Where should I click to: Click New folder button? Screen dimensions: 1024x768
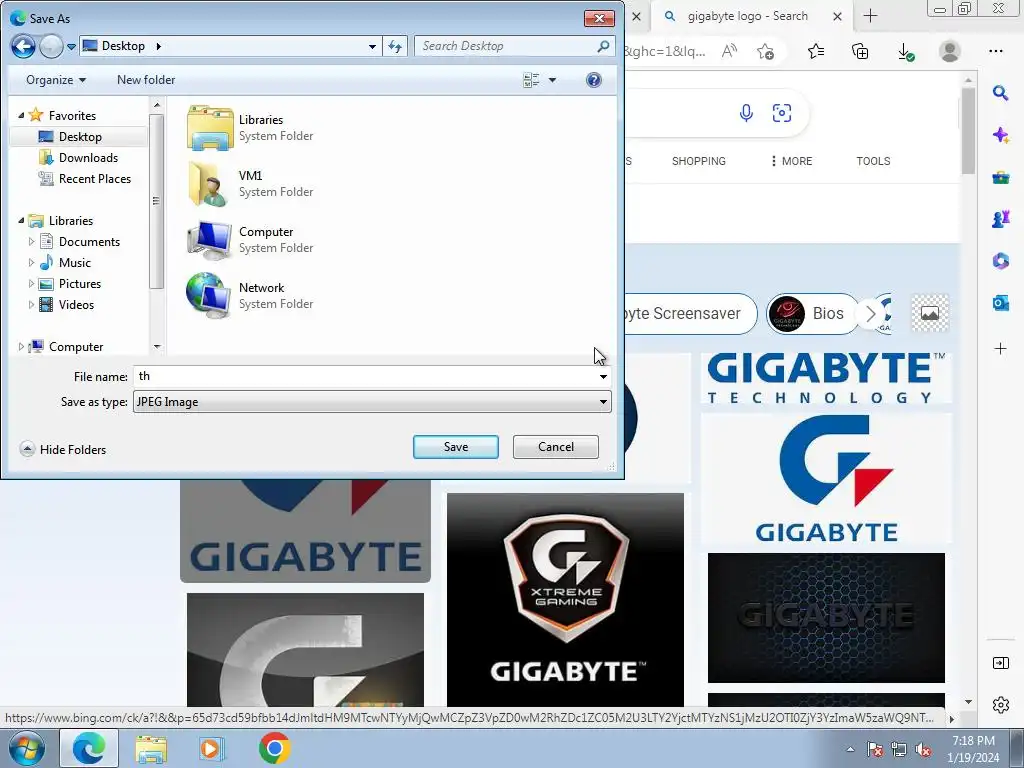click(146, 80)
